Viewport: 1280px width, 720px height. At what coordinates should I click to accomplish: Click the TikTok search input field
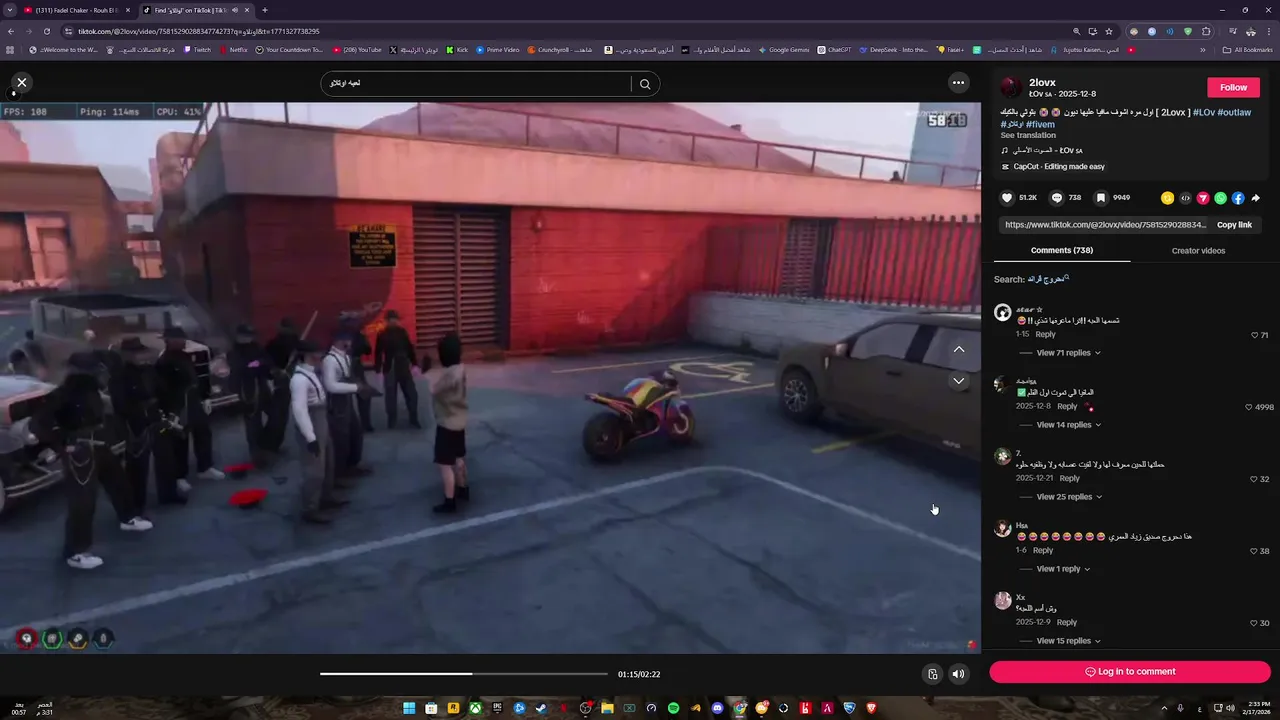478,83
